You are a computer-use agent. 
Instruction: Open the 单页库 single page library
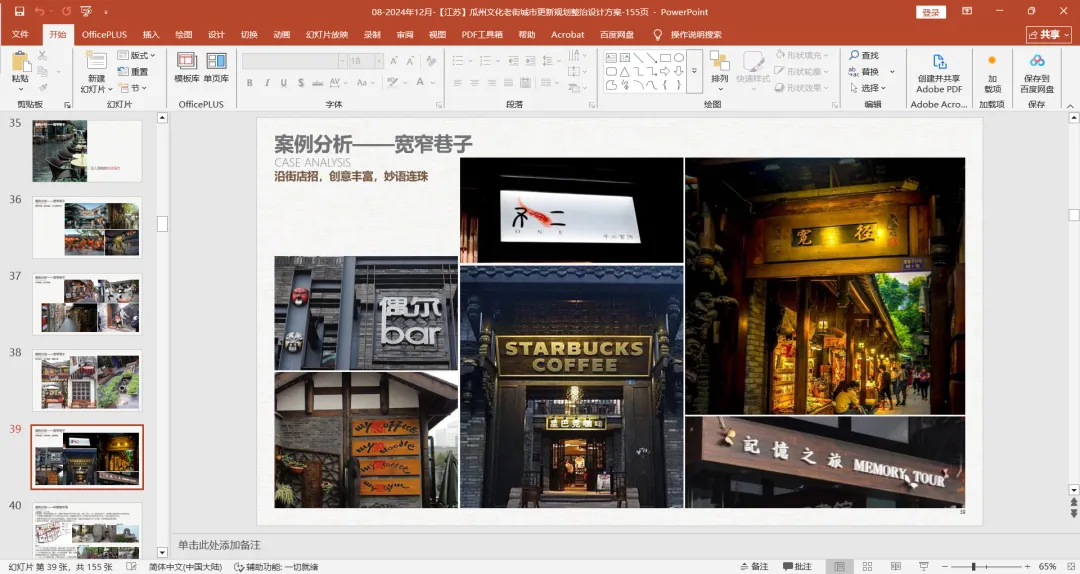[x=216, y=64]
